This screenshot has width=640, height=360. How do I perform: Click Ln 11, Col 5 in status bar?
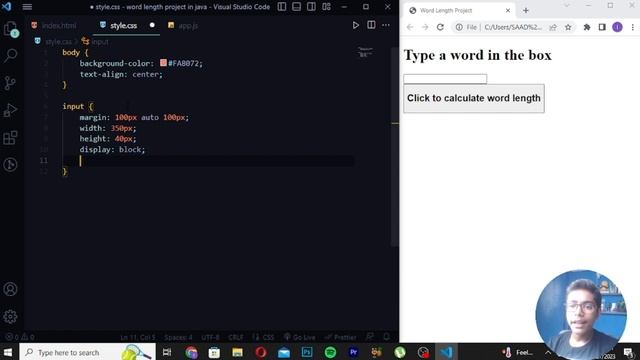click(138, 337)
